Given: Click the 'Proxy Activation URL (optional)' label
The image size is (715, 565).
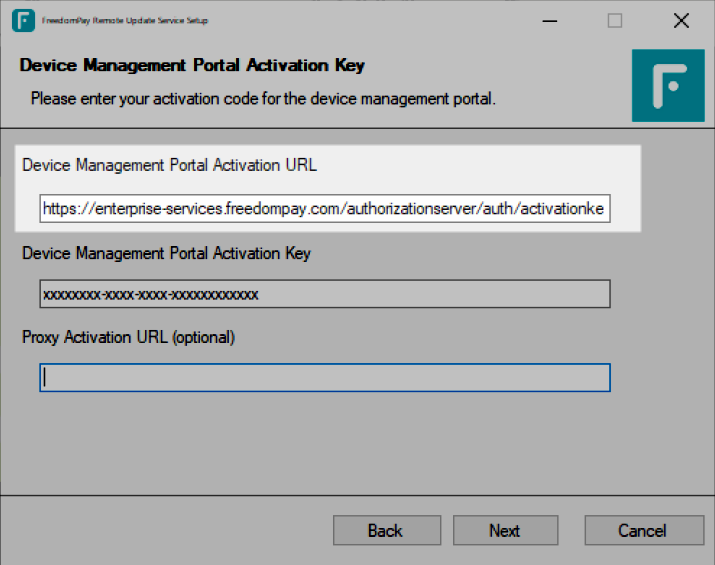Looking at the screenshot, I should tap(128, 337).
